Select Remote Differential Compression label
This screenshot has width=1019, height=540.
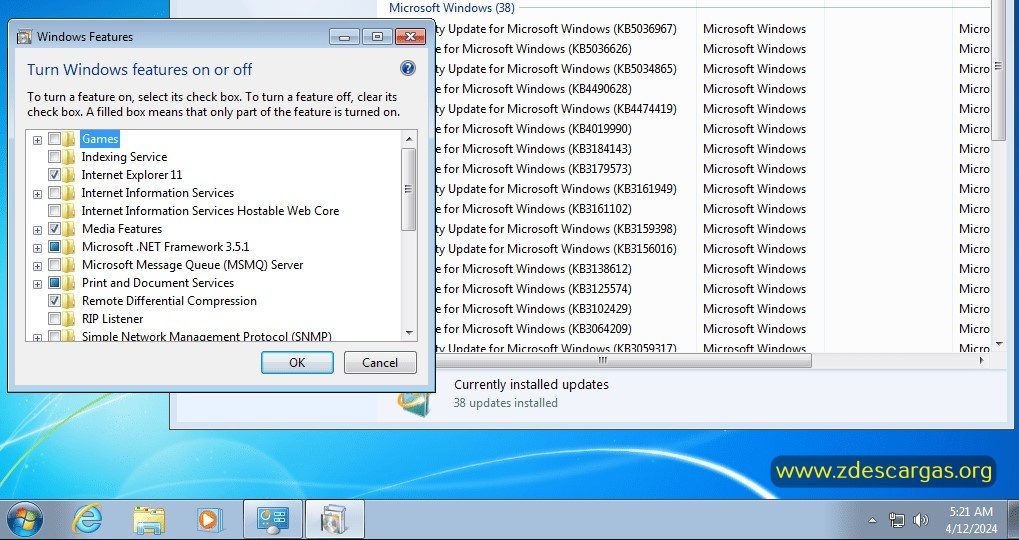pyautogui.click(x=169, y=301)
